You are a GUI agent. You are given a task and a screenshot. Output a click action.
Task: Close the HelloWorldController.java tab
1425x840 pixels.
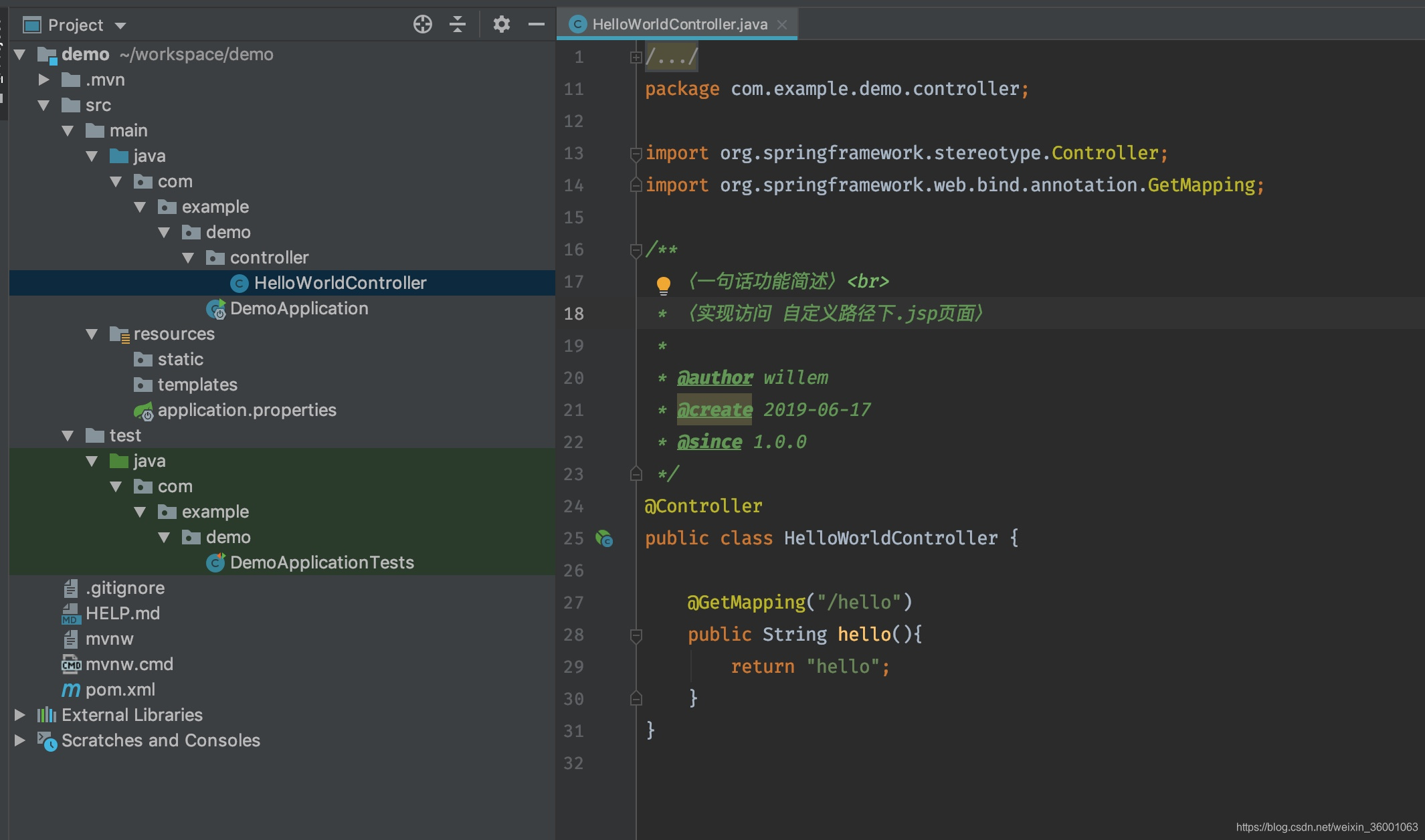click(782, 25)
